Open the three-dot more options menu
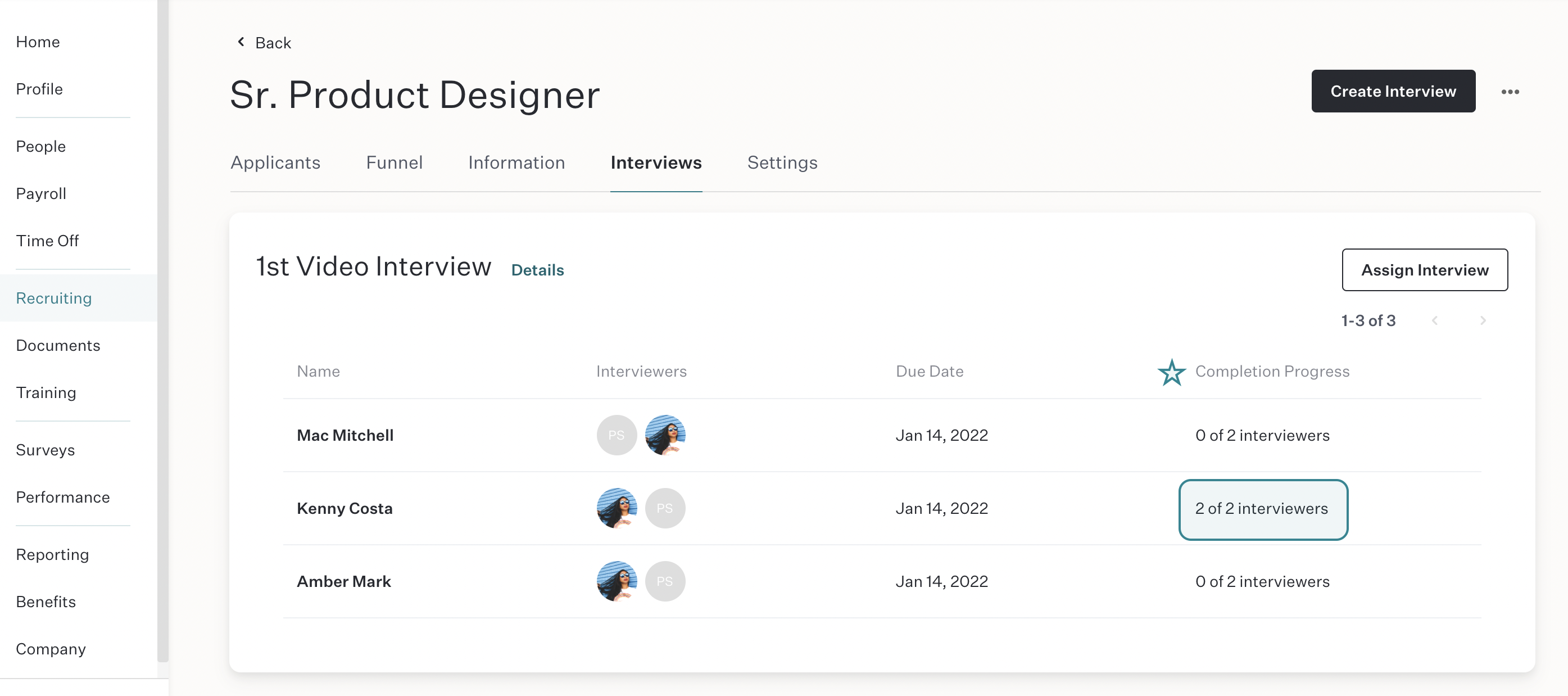1568x696 pixels. coord(1510,92)
